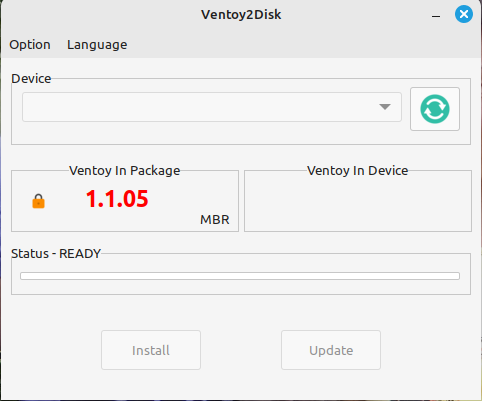482x401 pixels.
Task: Click the Install button
Action: tap(151, 350)
